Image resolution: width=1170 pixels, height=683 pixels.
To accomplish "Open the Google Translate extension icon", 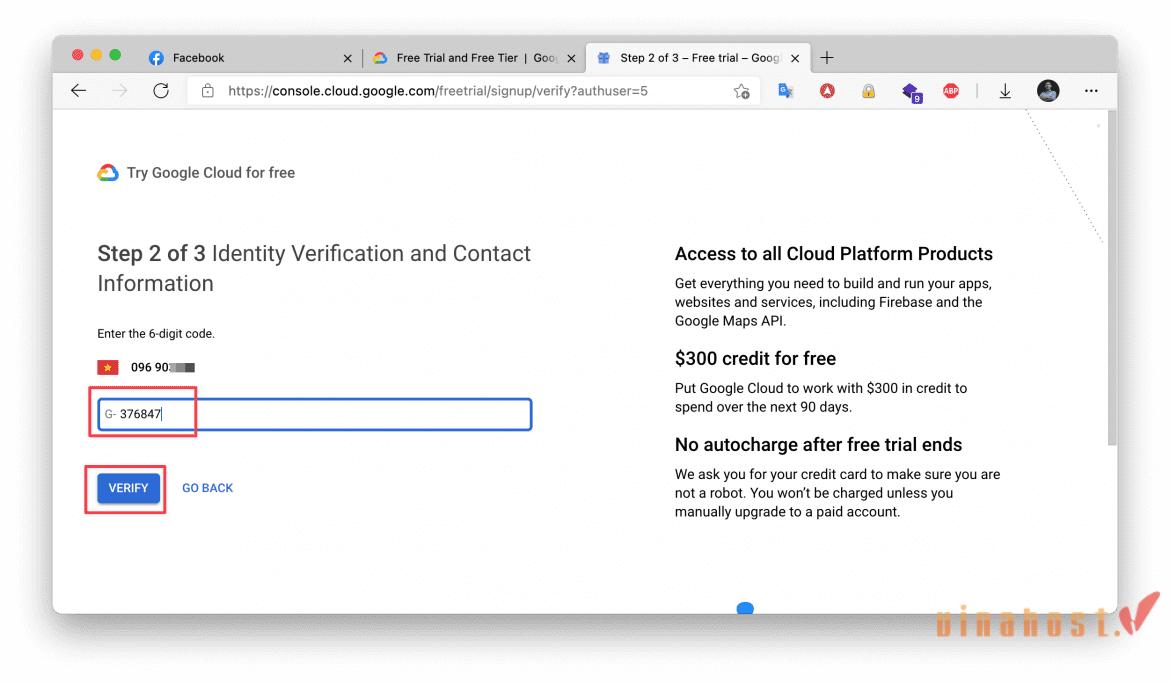I will pyautogui.click(x=786, y=90).
